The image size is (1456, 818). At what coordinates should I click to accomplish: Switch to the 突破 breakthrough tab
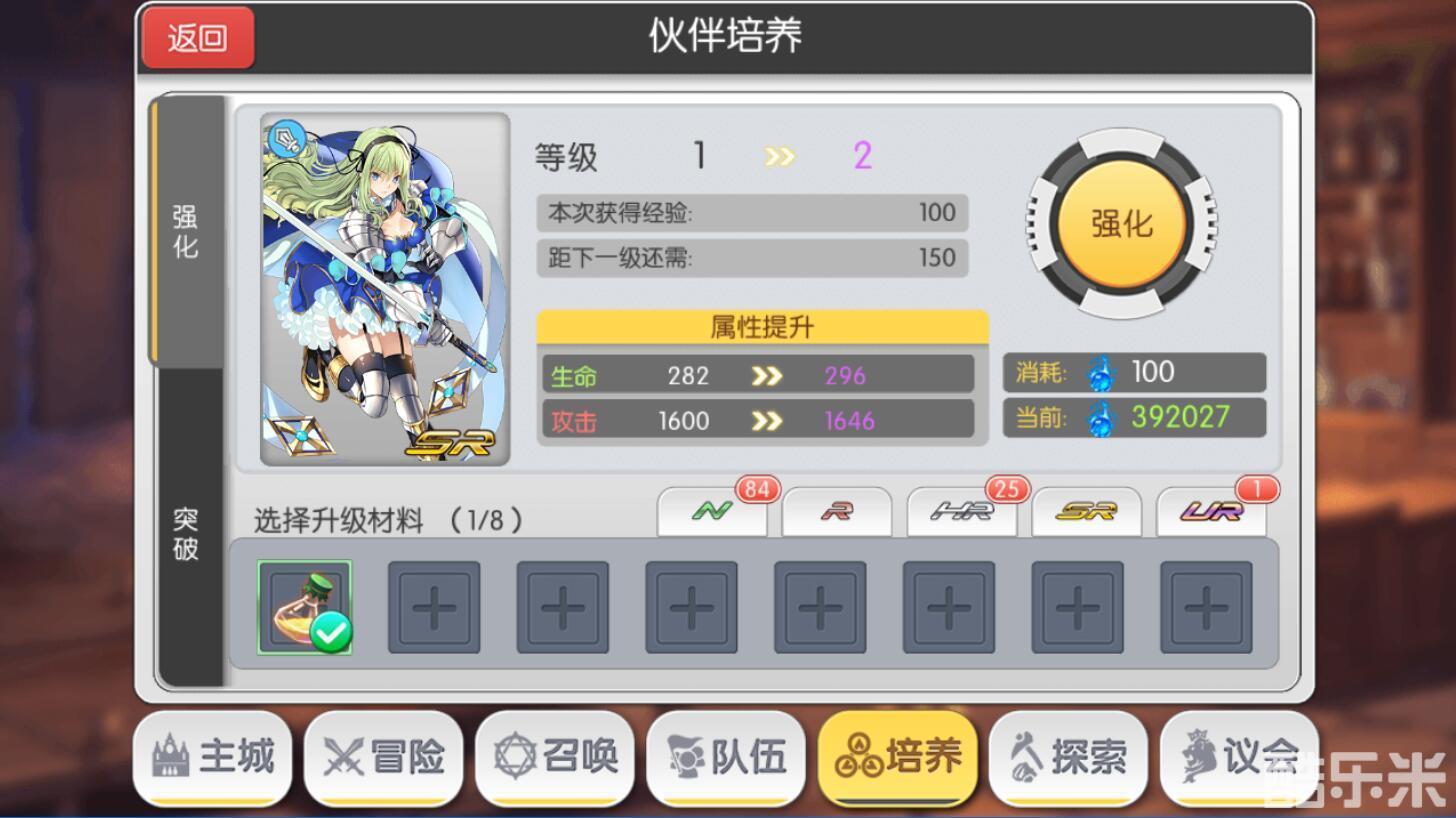tap(186, 533)
